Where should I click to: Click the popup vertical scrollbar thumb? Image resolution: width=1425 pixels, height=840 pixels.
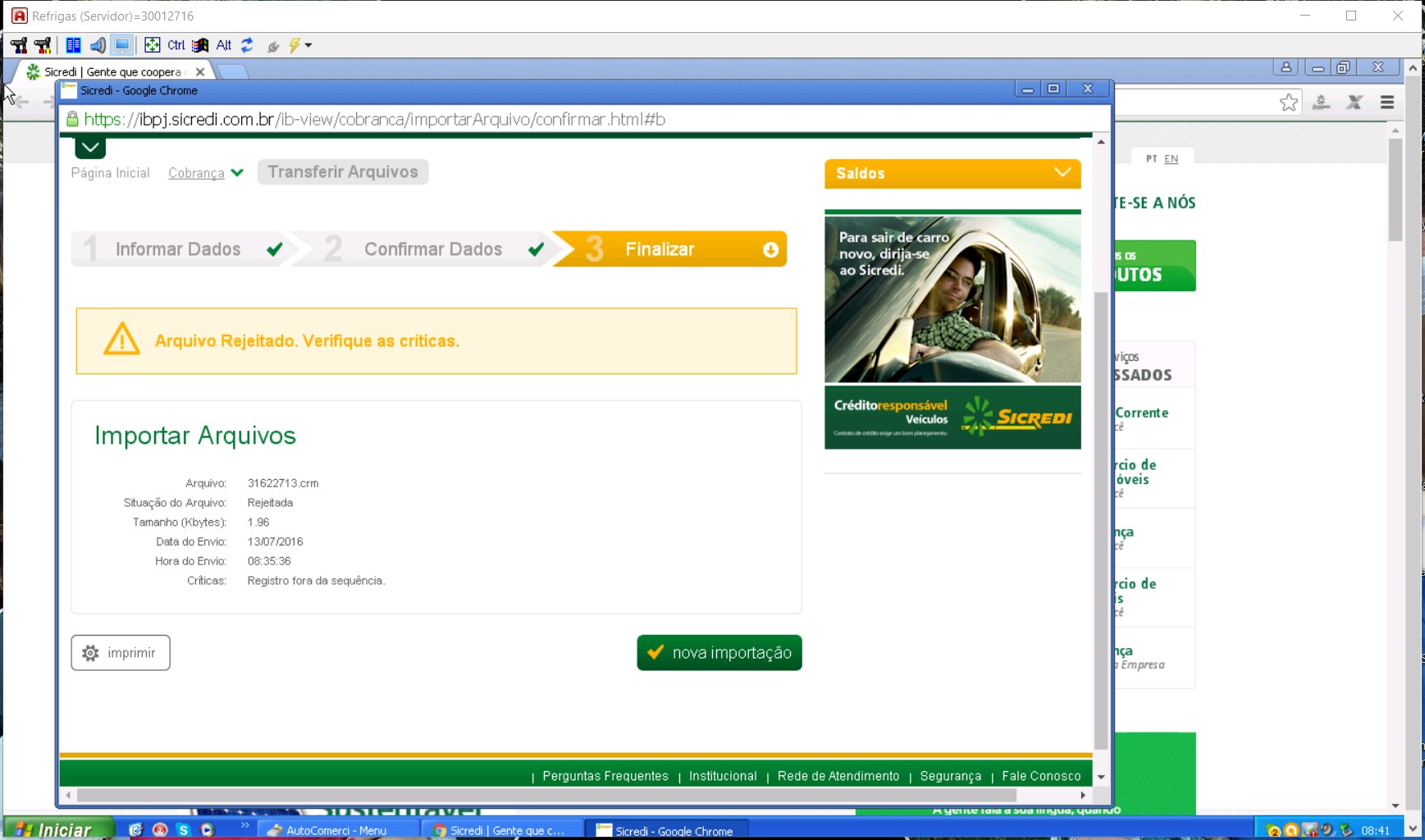point(1101,520)
